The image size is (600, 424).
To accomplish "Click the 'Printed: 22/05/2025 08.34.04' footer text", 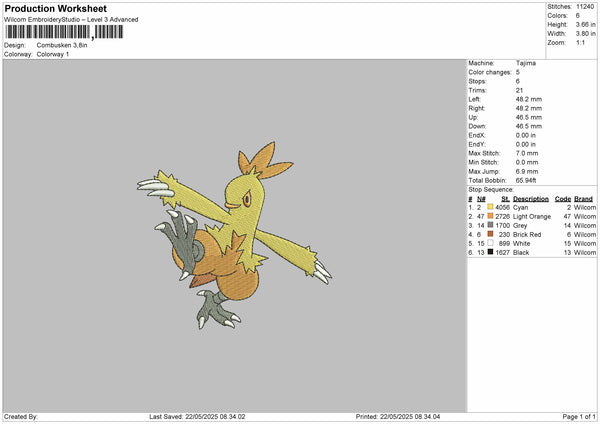I will [x=398, y=416].
